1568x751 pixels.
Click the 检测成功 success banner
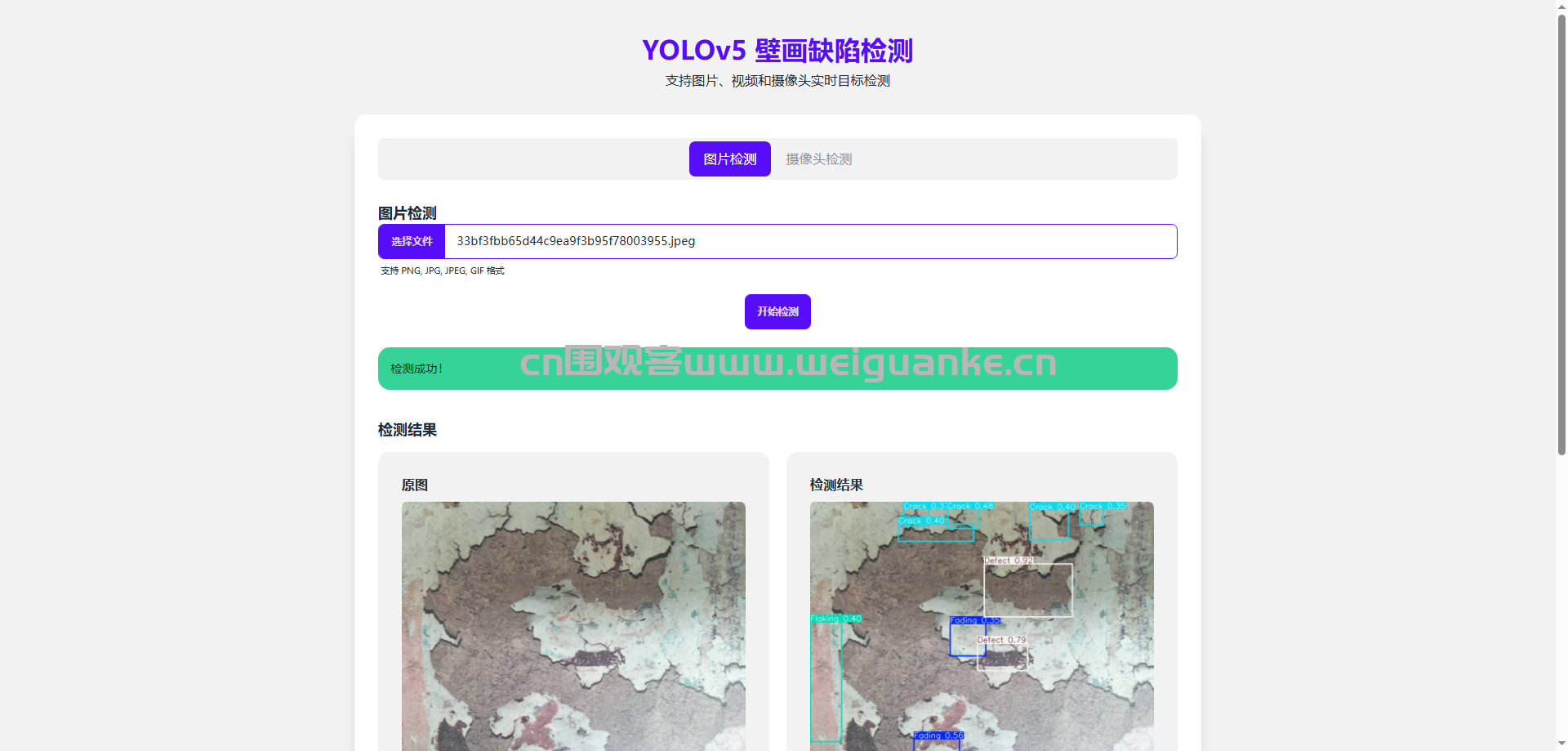click(777, 369)
